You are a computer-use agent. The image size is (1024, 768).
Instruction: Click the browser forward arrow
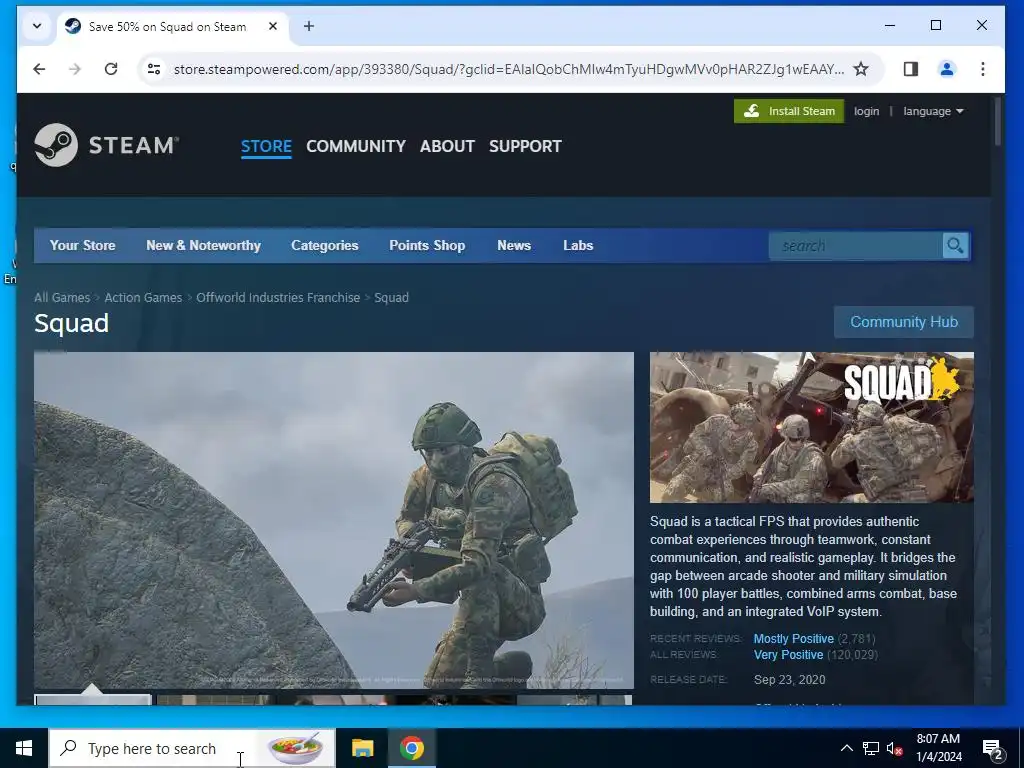point(75,69)
